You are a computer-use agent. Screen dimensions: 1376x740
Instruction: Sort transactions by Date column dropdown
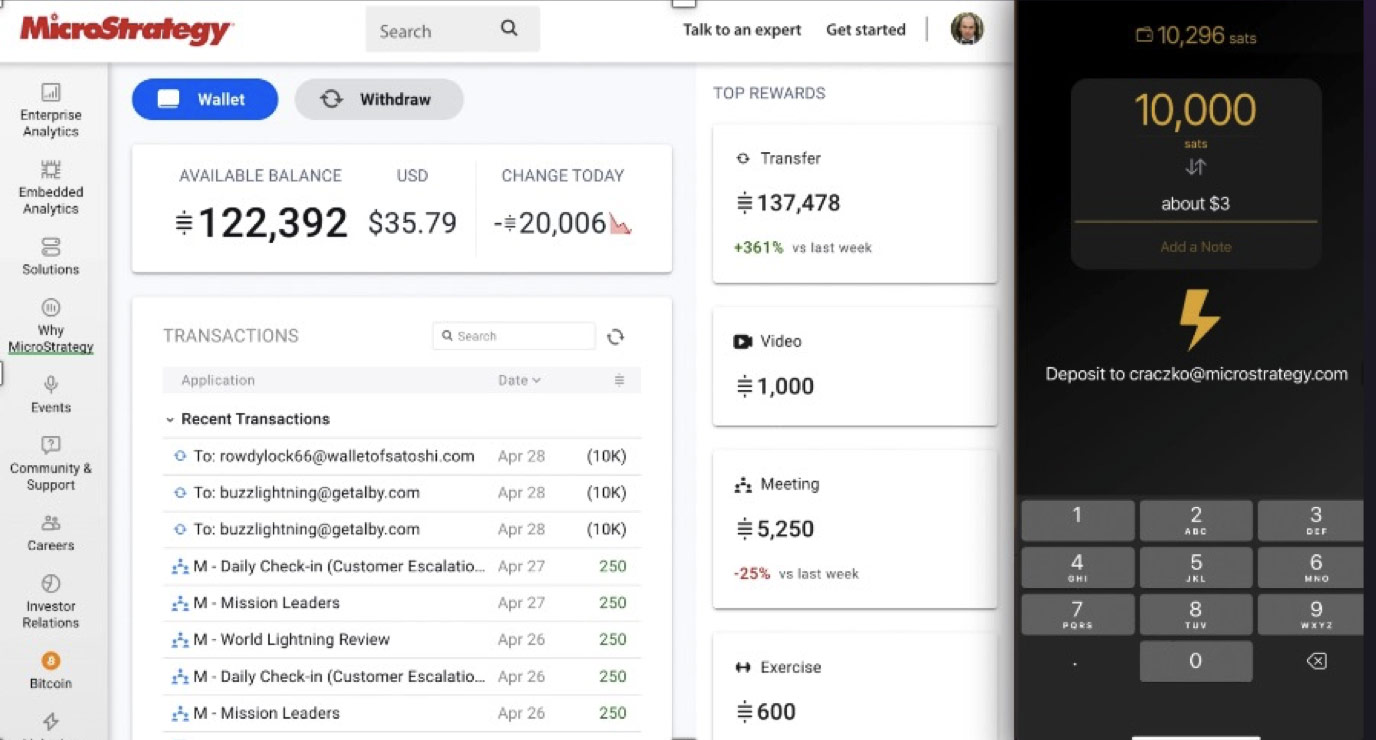[519, 380]
